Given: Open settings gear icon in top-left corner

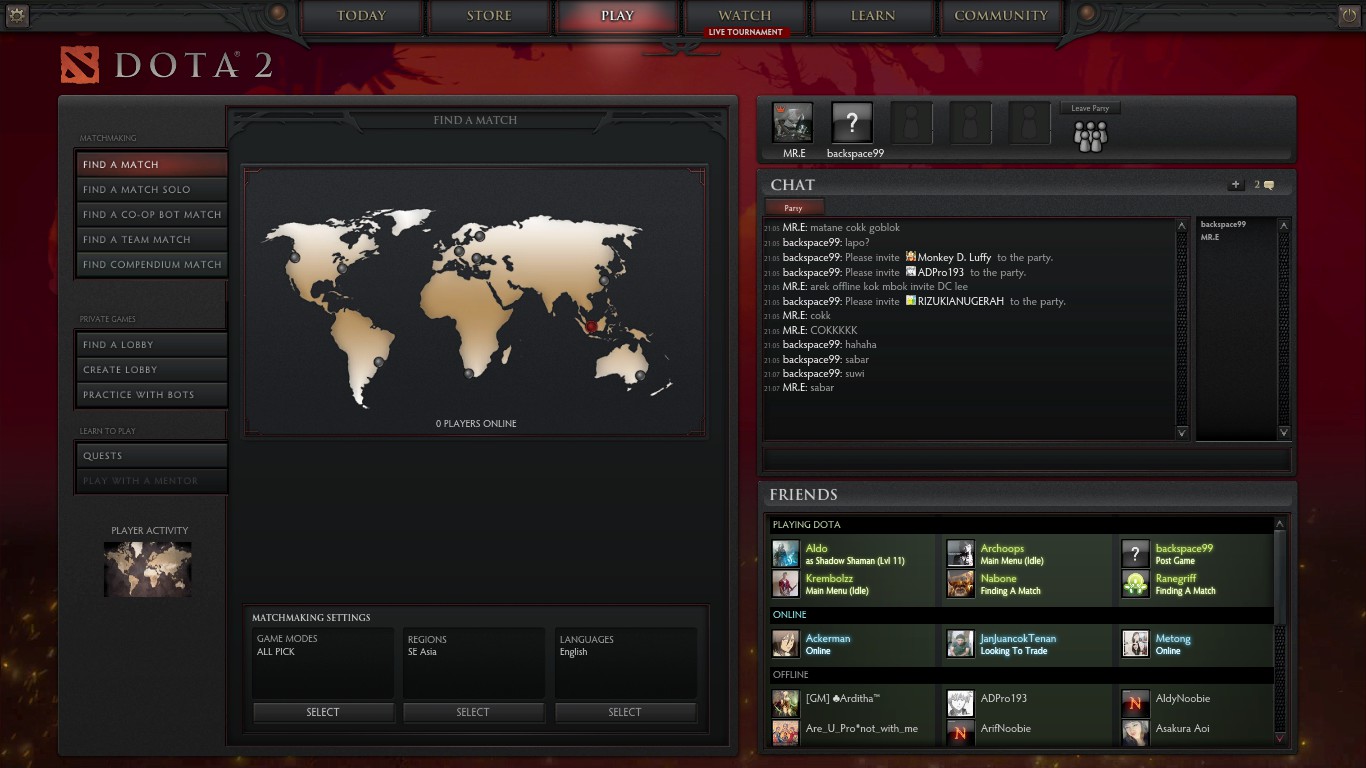Looking at the screenshot, I should coord(17,15).
